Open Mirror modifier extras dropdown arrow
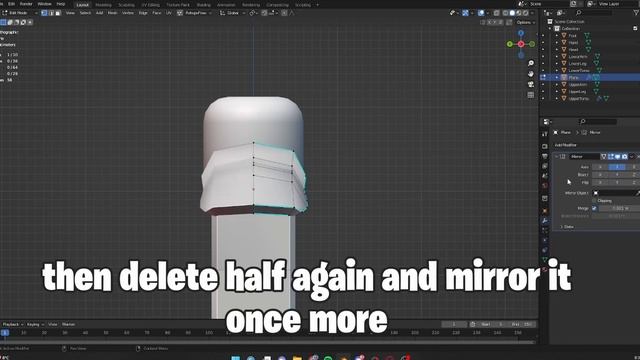Screen dimensions: 640x360 point(632,156)
